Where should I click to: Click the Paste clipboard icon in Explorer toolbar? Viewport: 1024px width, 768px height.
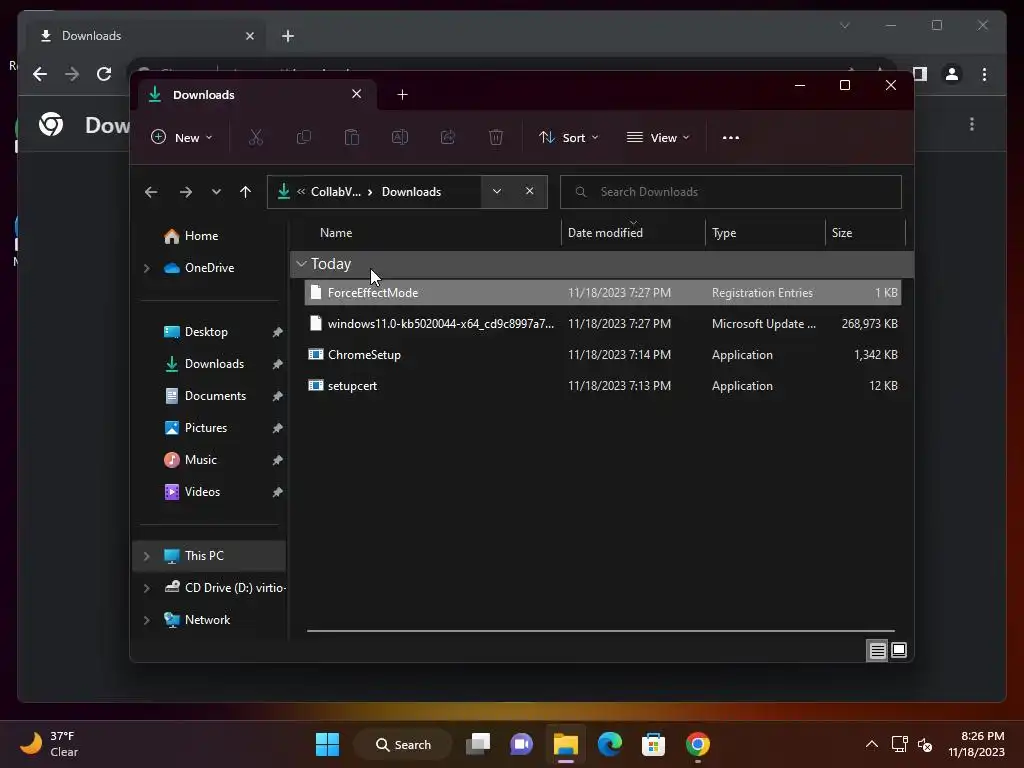[352, 137]
